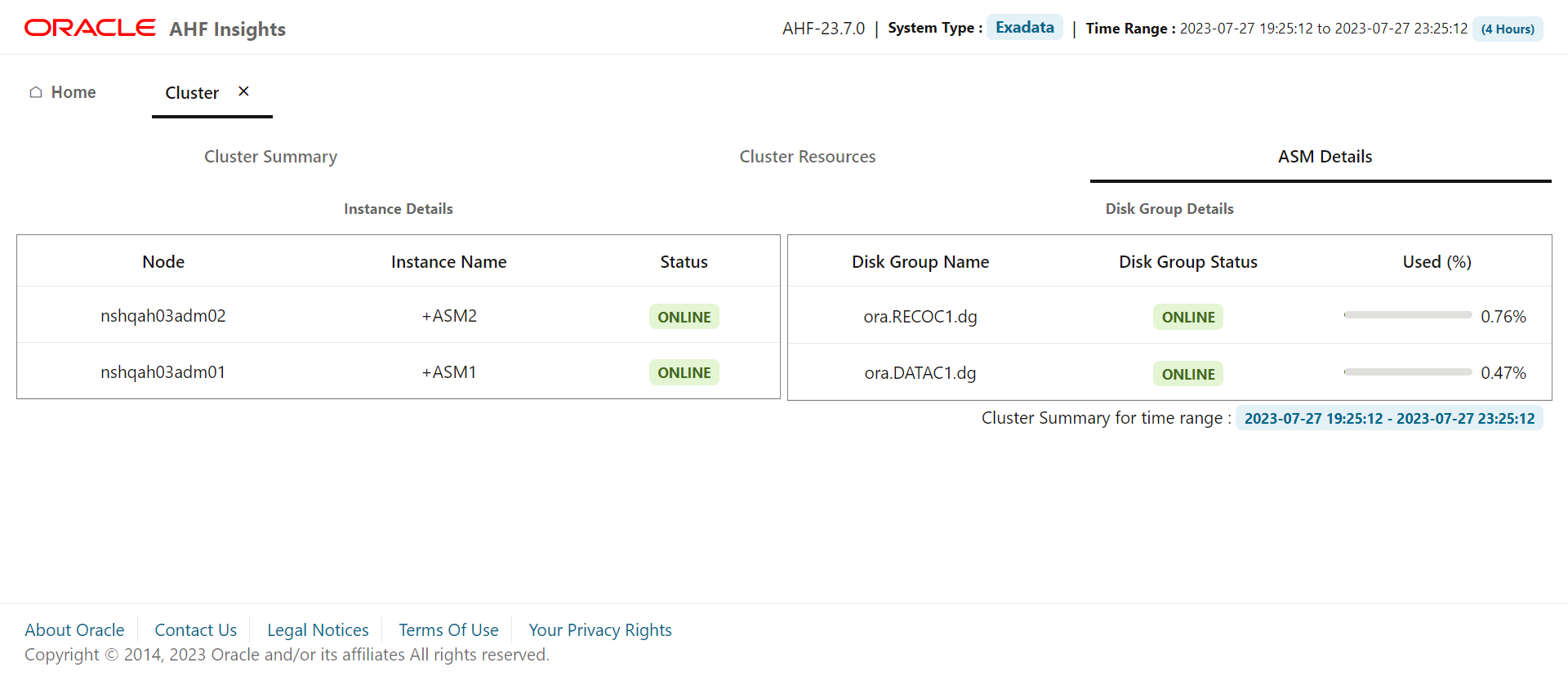Click the ora.DATAC1.dg disk group name

pyautogui.click(x=920, y=373)
